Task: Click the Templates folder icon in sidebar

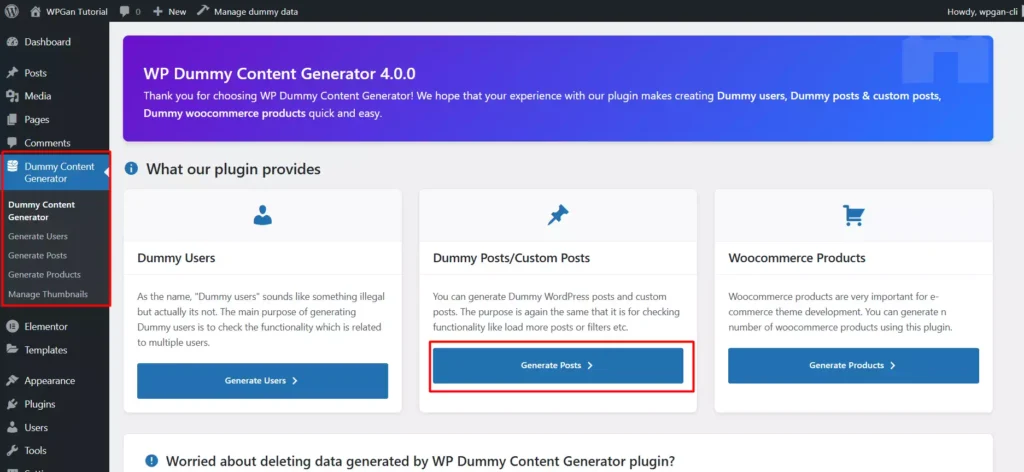Action: click(x=12, y=349)
